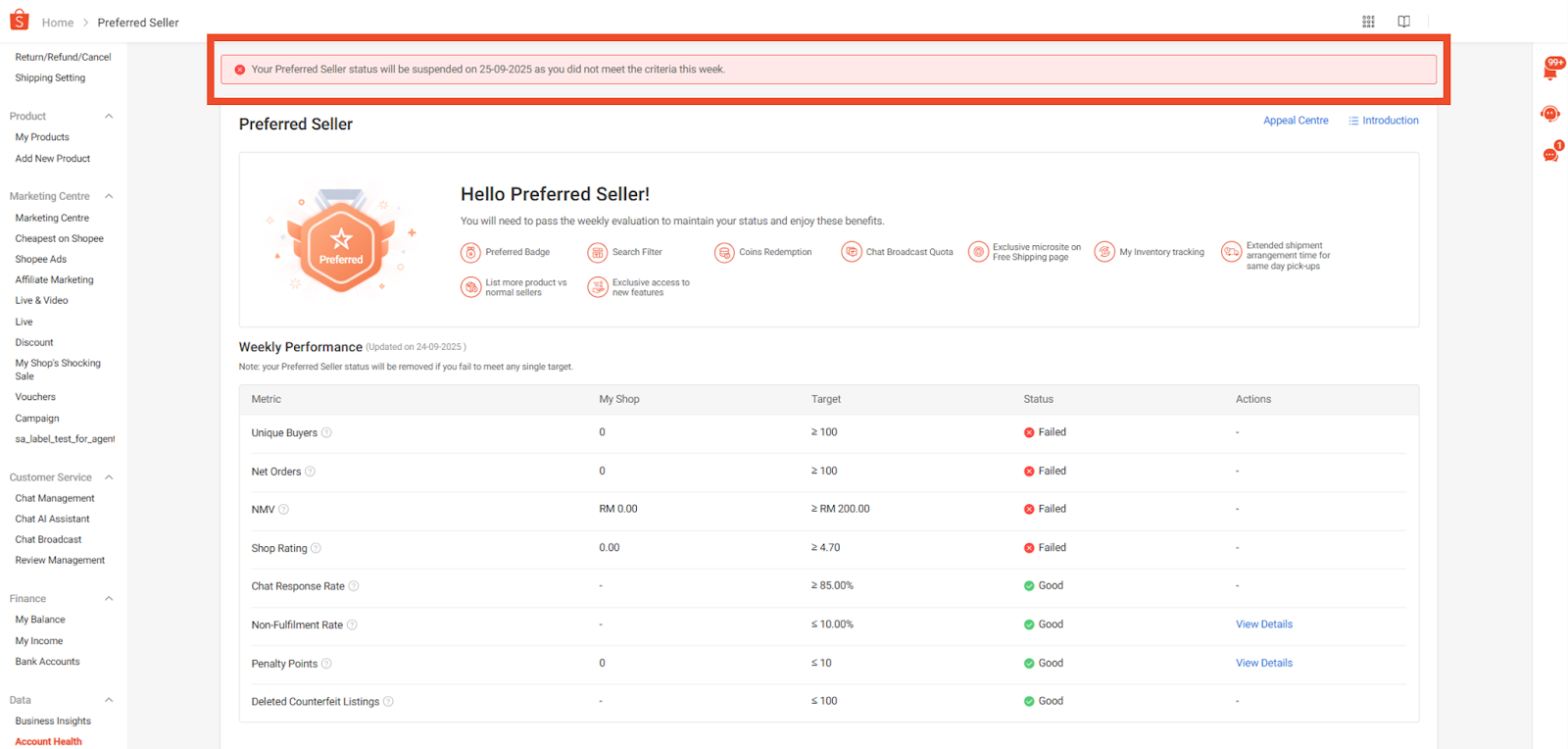Open Affiliate Marketing in sidebar

[x=54, y=279]
